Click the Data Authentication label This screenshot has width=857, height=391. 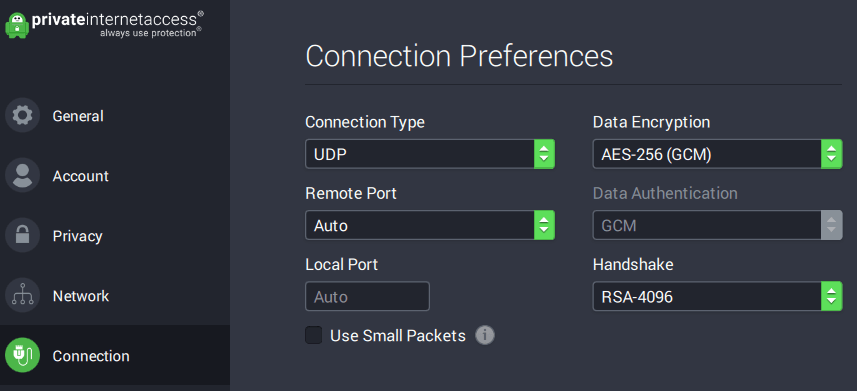point(665,193)
